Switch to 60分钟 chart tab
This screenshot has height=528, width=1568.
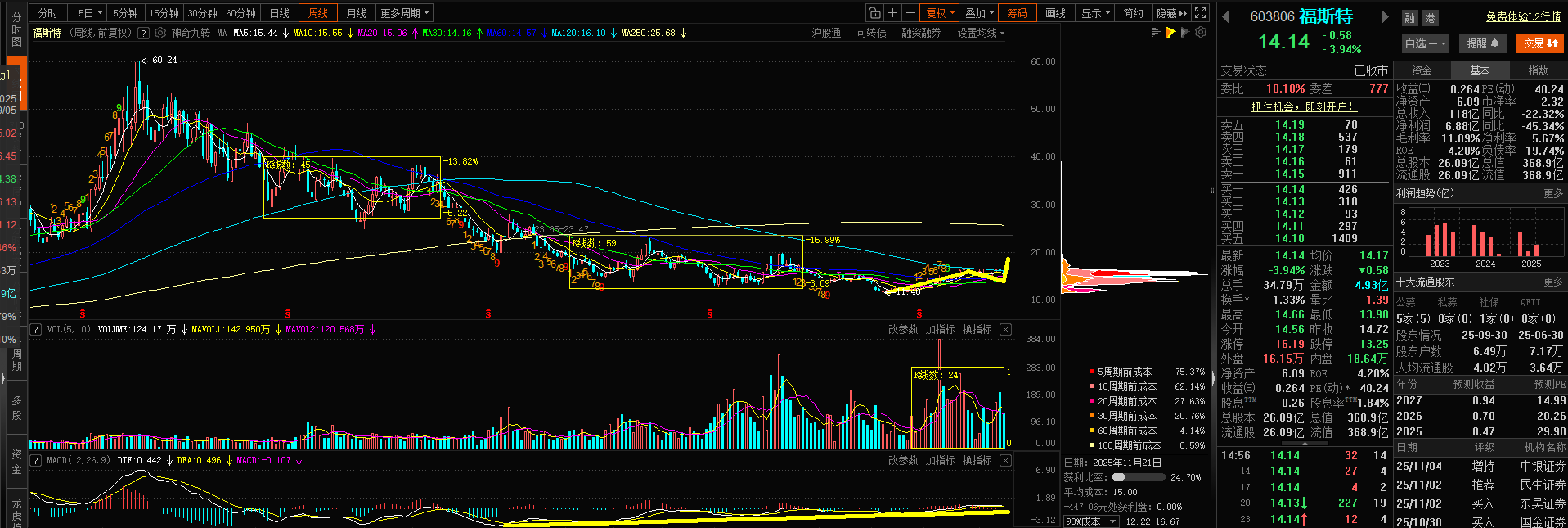(x=240, y=13)
